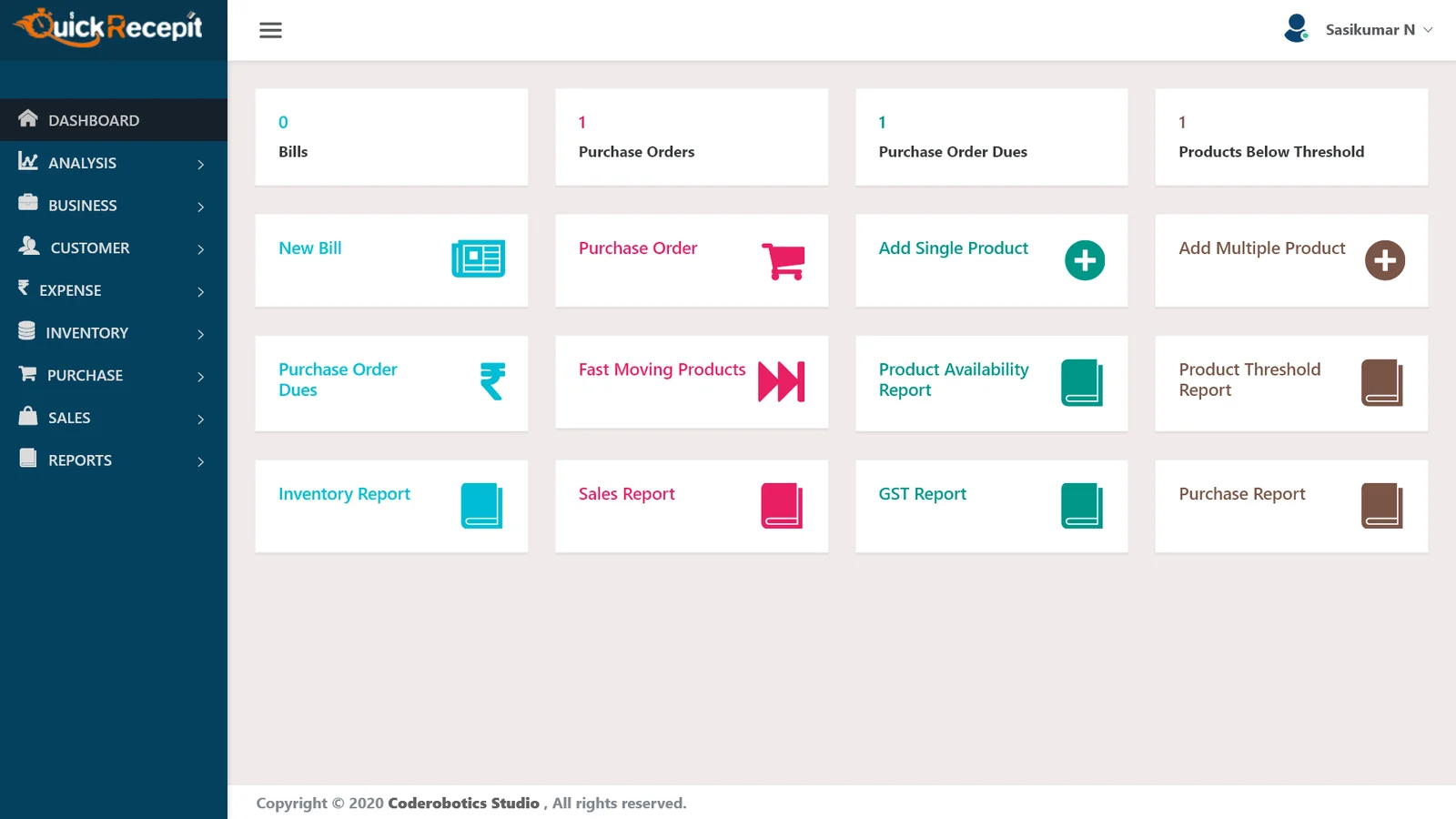The image size is (1456, 819).
Task: Click the Fast Moving Products fast-forward icon
Action: (782, 381)
